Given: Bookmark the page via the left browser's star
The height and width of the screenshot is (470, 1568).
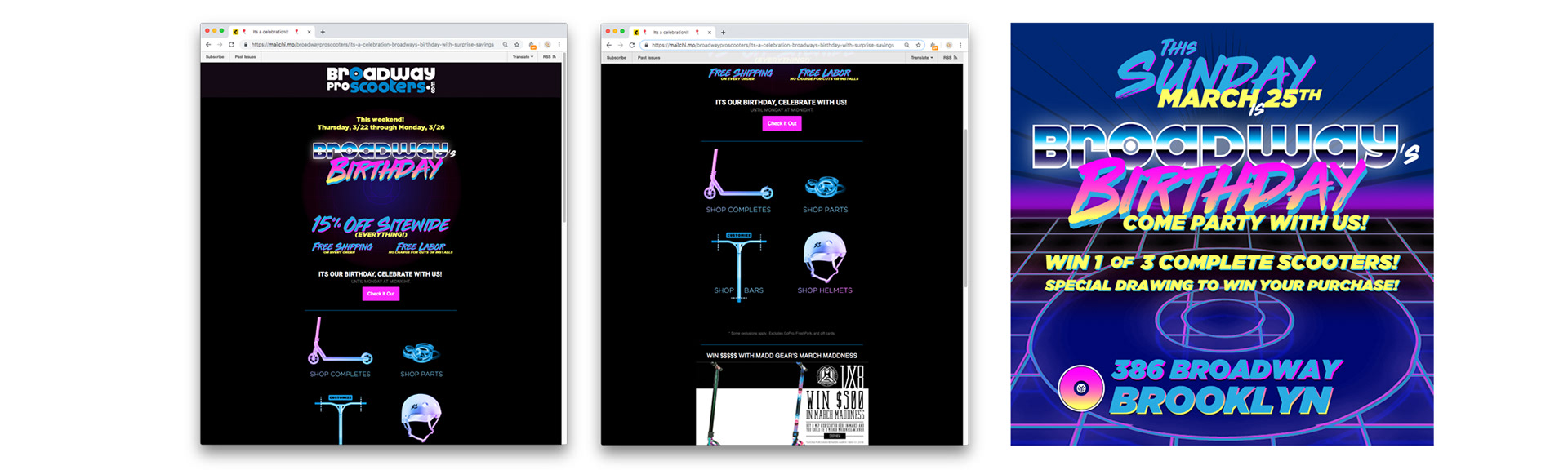Looking at the screenshot, I should pos(517,45).
